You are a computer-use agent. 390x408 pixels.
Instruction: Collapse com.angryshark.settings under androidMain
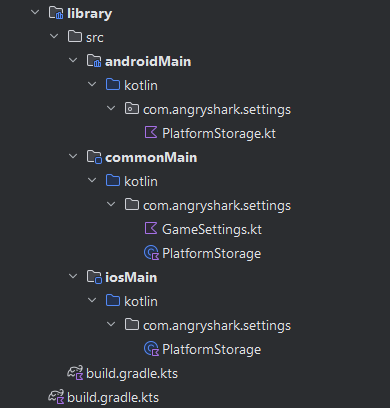click(x=111, y=108)
